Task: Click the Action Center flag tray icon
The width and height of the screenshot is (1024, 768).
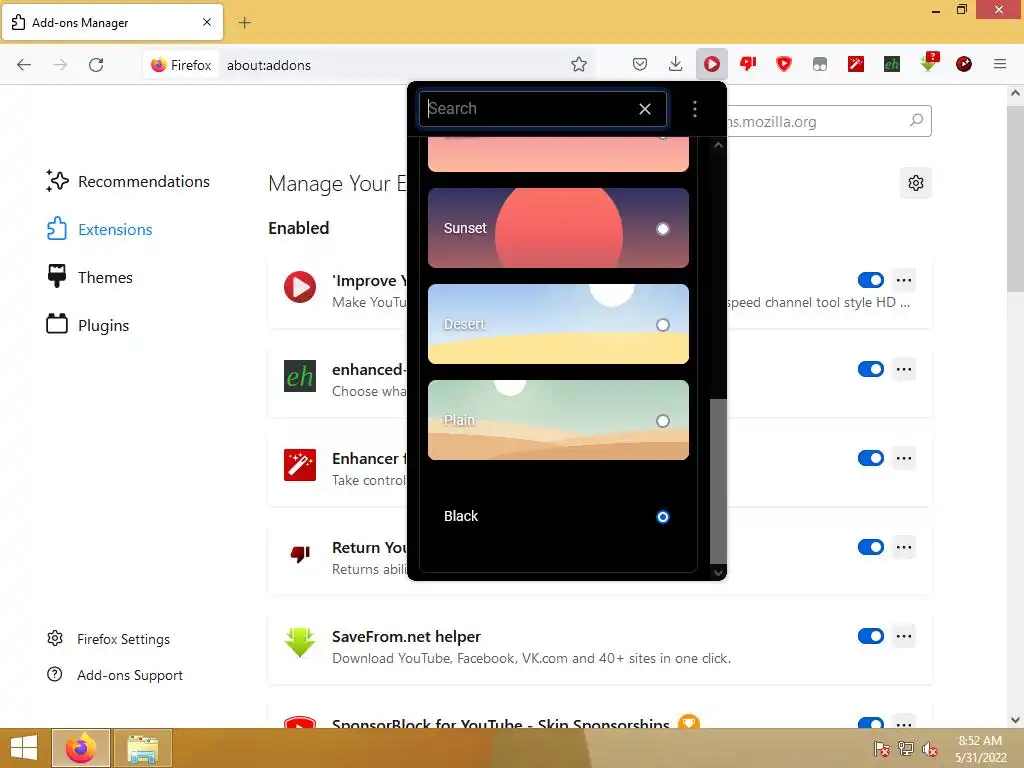Action: (x=881, y=748)
